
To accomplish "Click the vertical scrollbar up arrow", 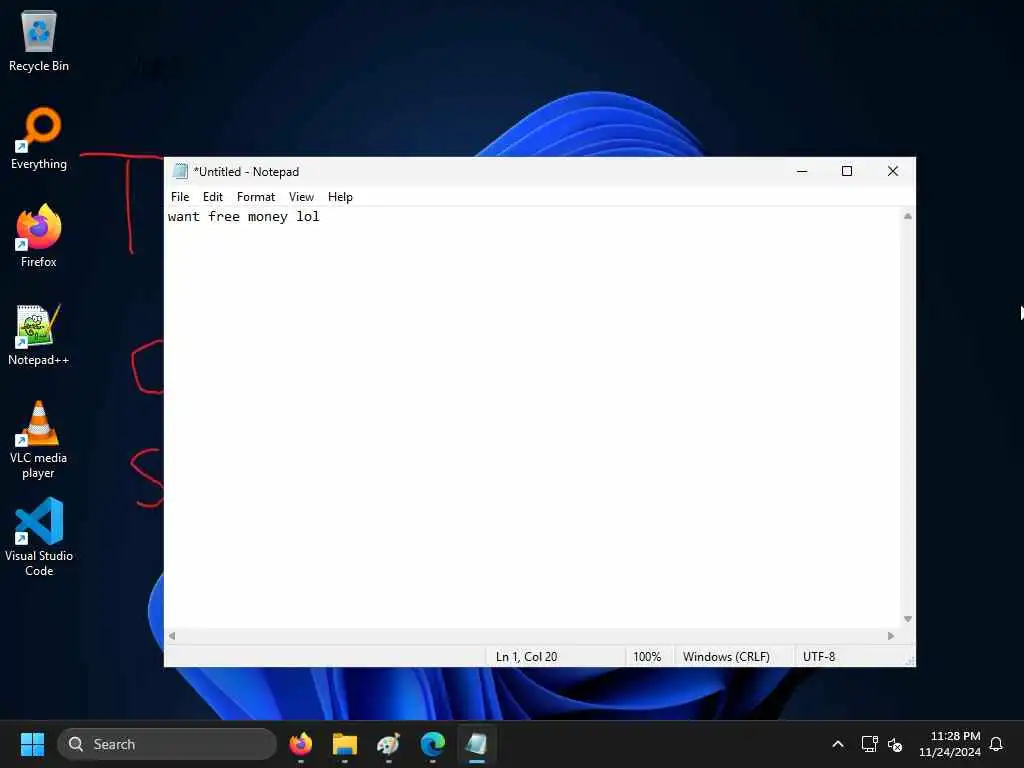I will pyautogui.click(x=907, y=216).
